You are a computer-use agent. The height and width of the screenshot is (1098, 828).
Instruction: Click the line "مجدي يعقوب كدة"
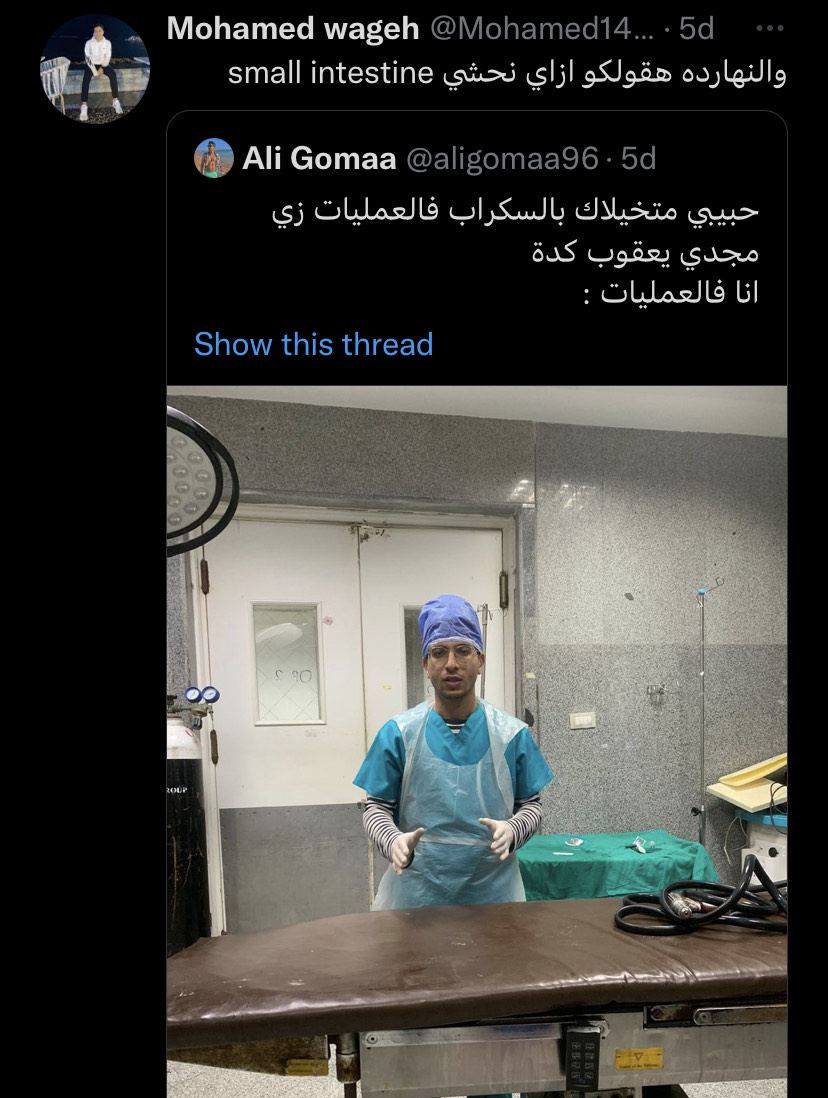(x=645, y=252)
